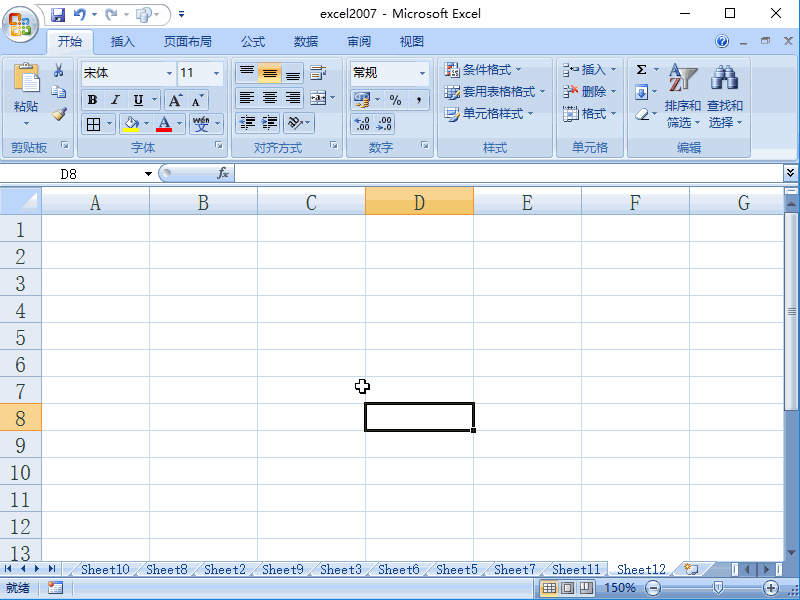This screenshot has width=800, height=600.
Task: Click the 插入 cells button
Action: [589, 69]
